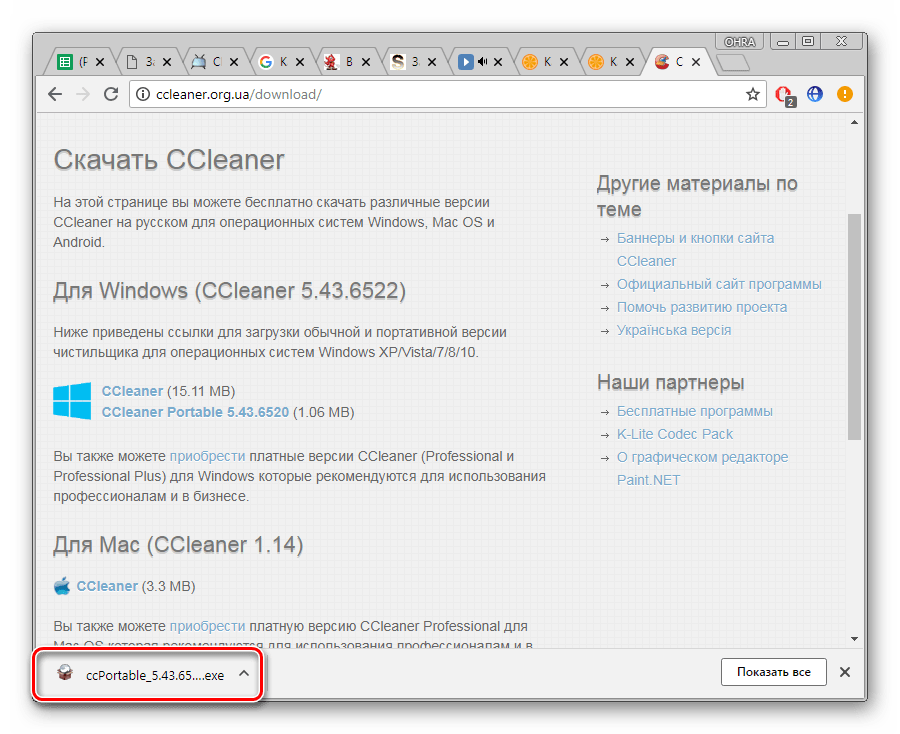
Task: Click the Windows logo beside the CCleaner downloads
Action: 72,400
